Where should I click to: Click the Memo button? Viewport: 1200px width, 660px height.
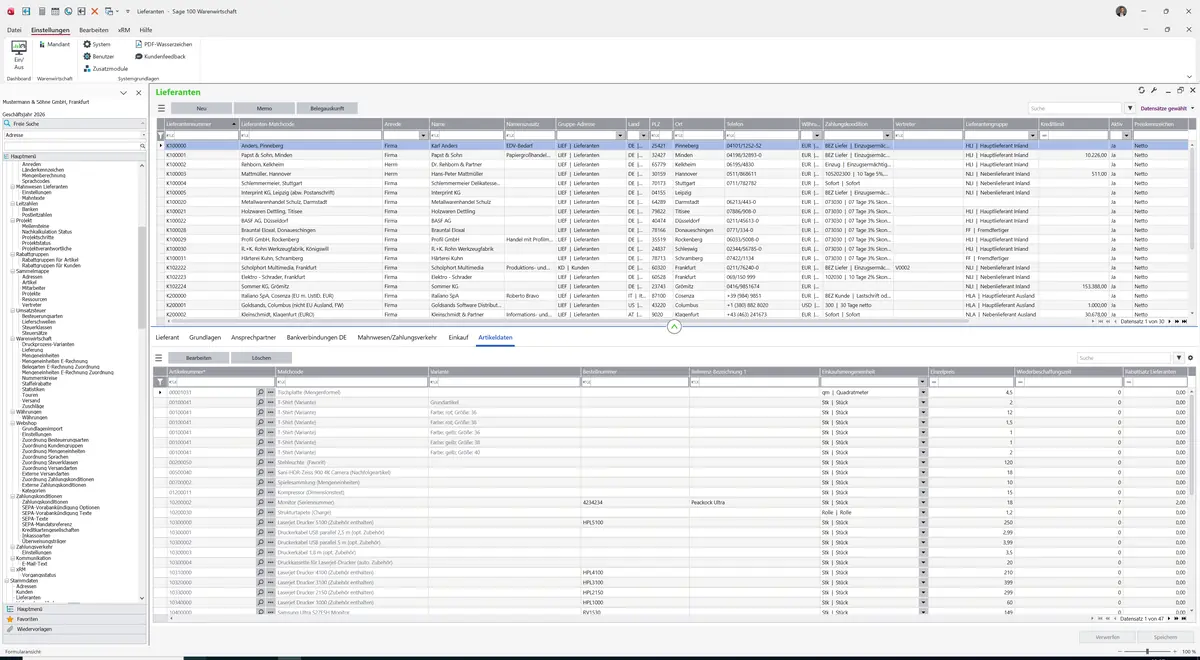click(x=264, y=108)
